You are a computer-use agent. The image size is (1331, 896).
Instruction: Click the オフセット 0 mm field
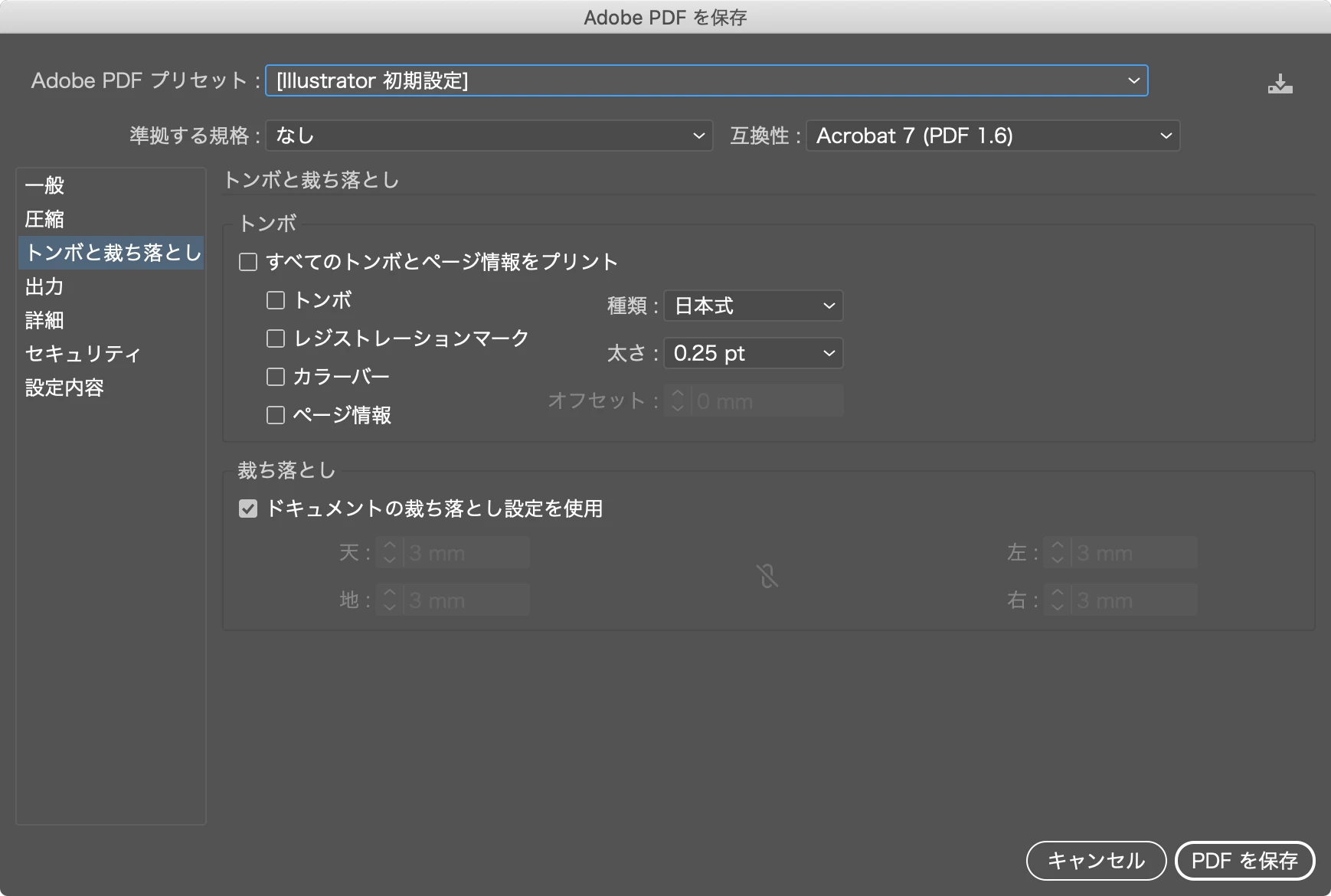click(x=767, y=401)
